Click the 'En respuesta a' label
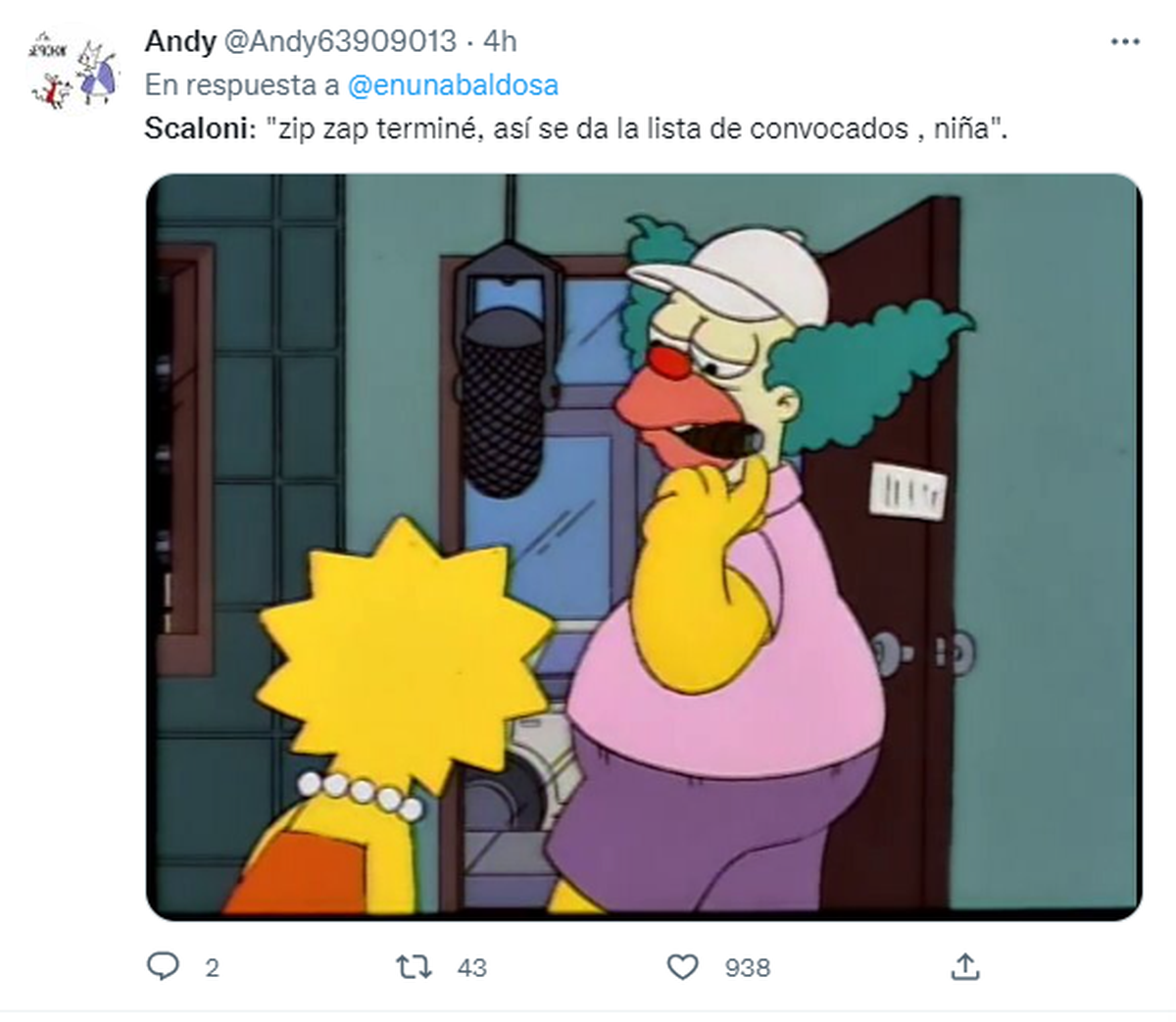 click(x=243, y=85)
